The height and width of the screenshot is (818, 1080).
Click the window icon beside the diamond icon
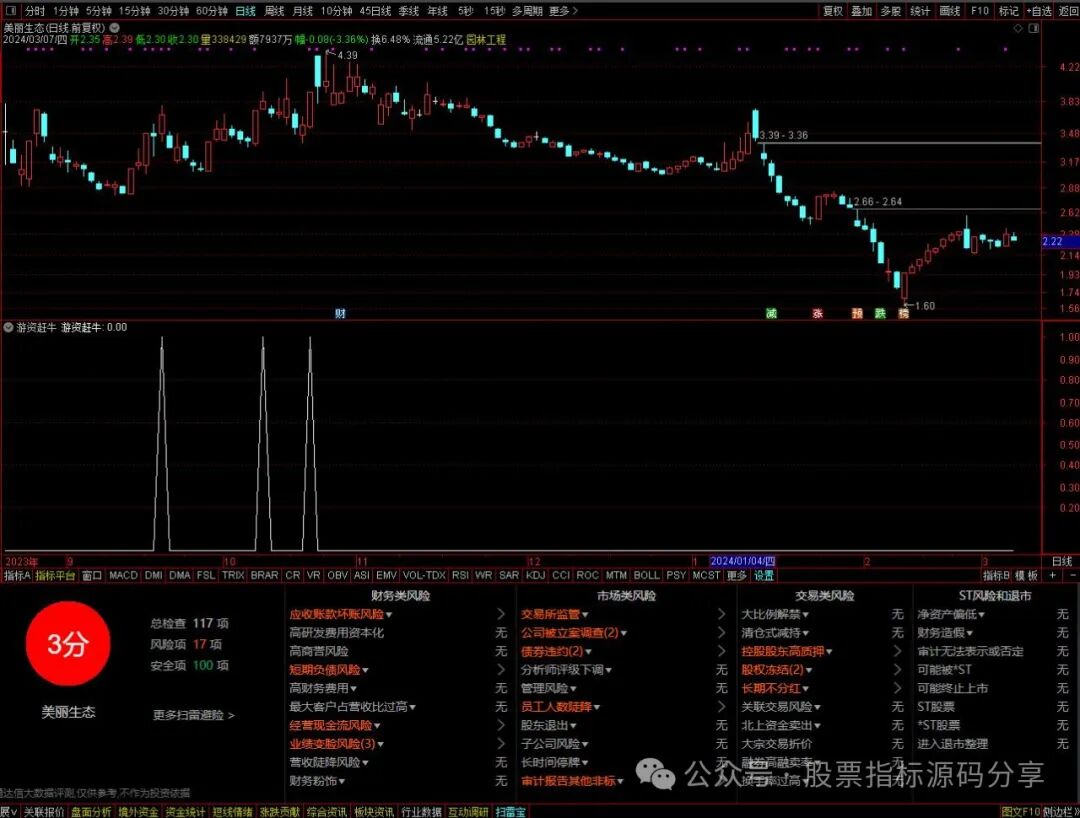tap(1033, 28)
